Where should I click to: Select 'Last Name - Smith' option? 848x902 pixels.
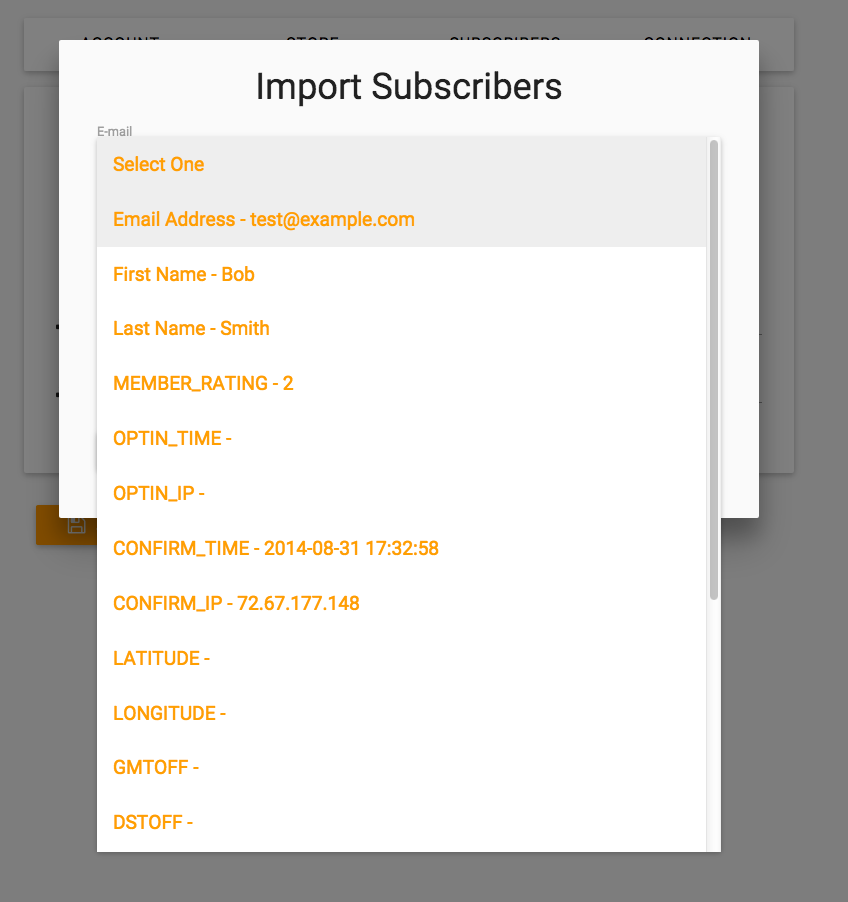click(191, 329)
